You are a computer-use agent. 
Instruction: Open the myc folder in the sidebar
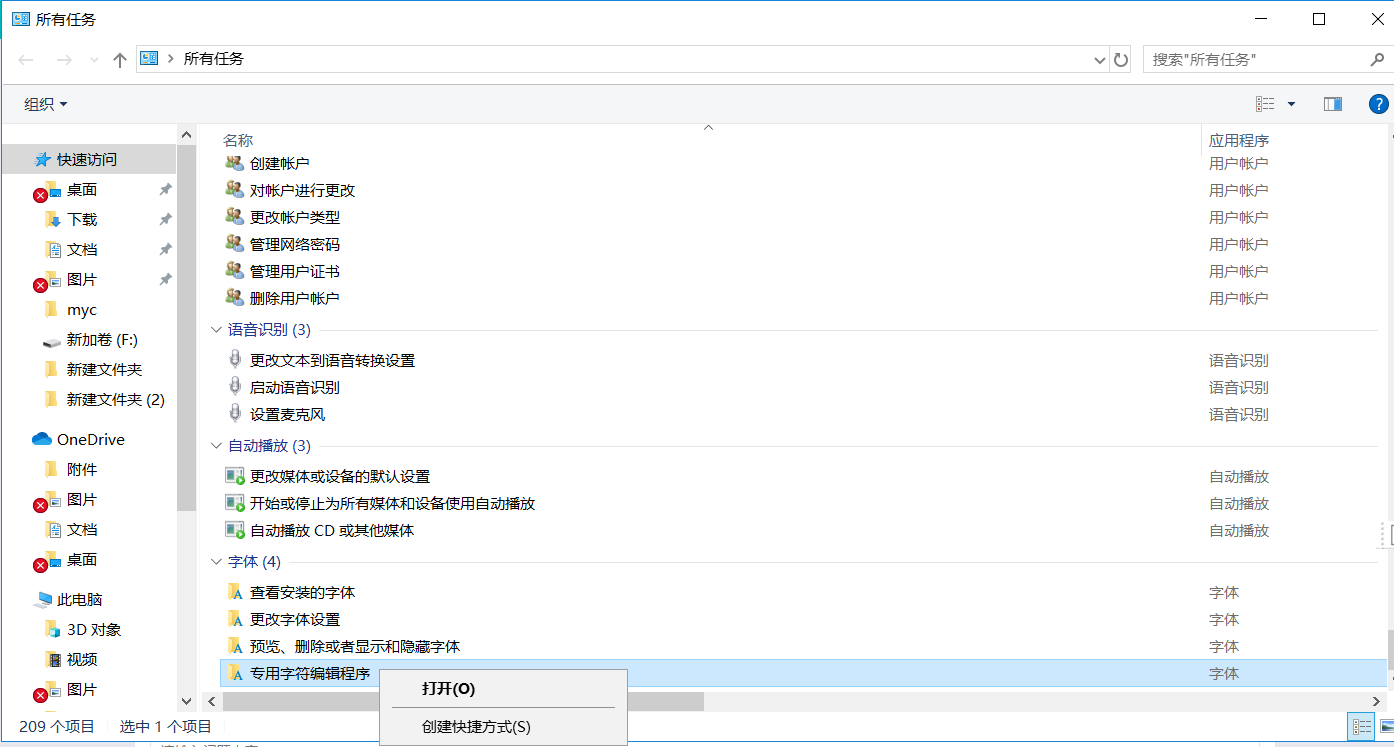(x=82, y=310)
